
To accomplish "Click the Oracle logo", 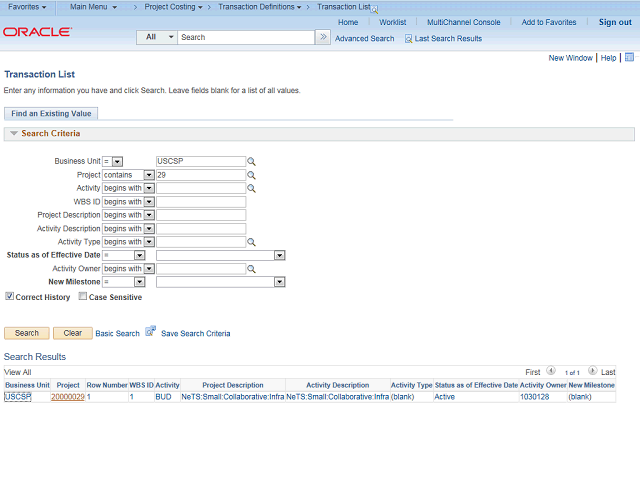I will pyautogui.click(x=37, y=32).
